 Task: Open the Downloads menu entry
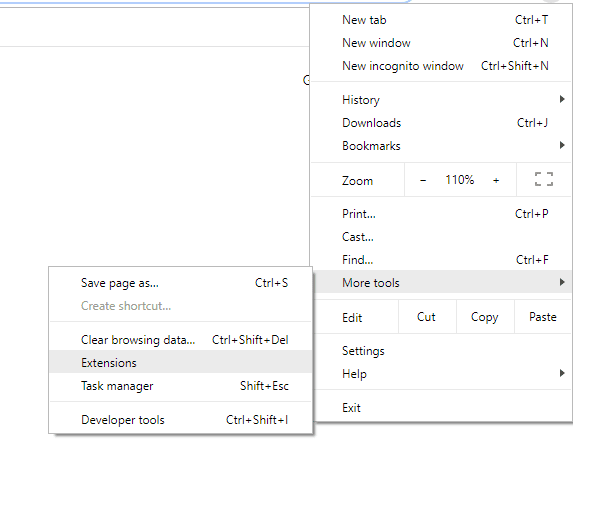click(x=441, y=123)
